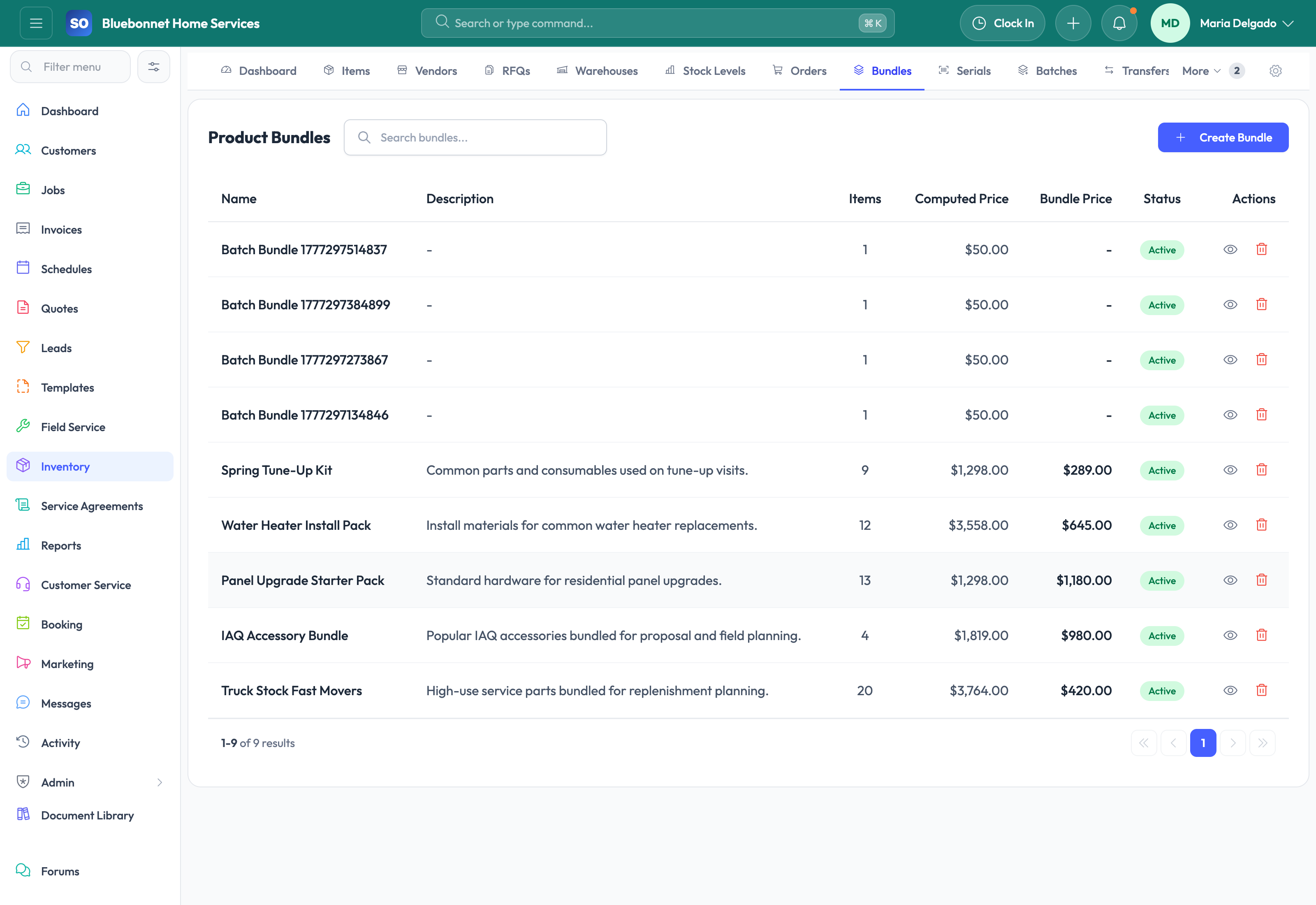
Task: Click Spring Tune-Up Kit bundle name
Action: pyautogui.click(x=277, y=470)
